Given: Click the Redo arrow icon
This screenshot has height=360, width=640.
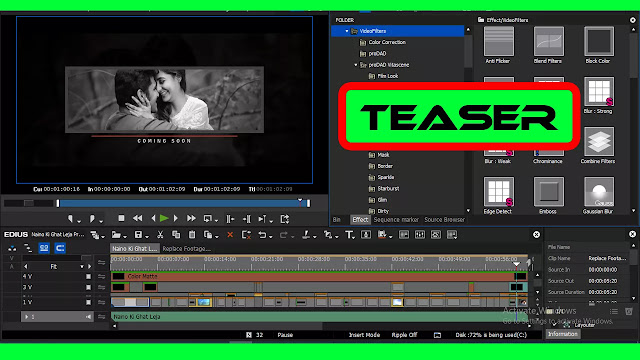Looking at the screenshot, I should click(x=284, y=235).
